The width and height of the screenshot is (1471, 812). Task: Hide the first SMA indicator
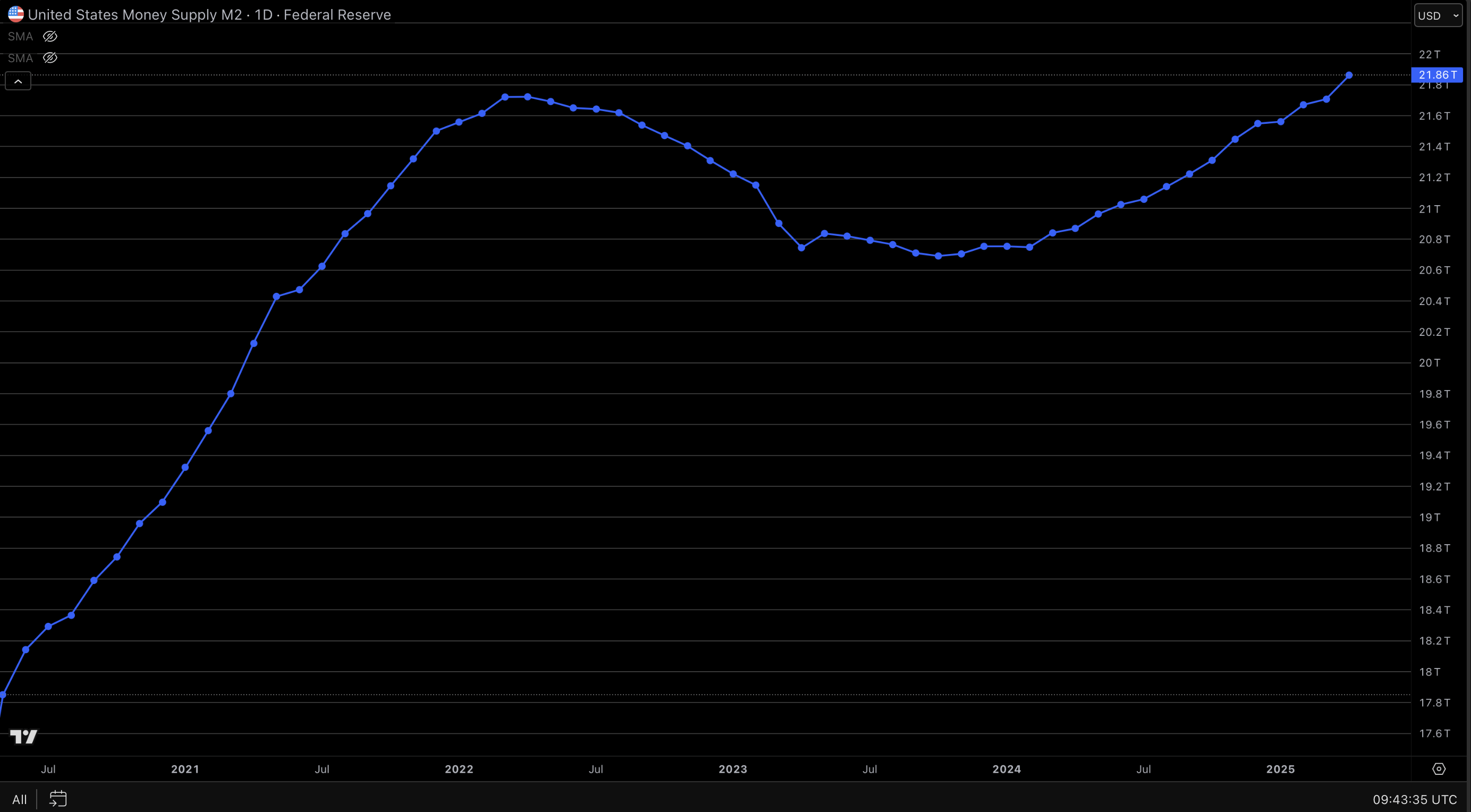point(49,36)
